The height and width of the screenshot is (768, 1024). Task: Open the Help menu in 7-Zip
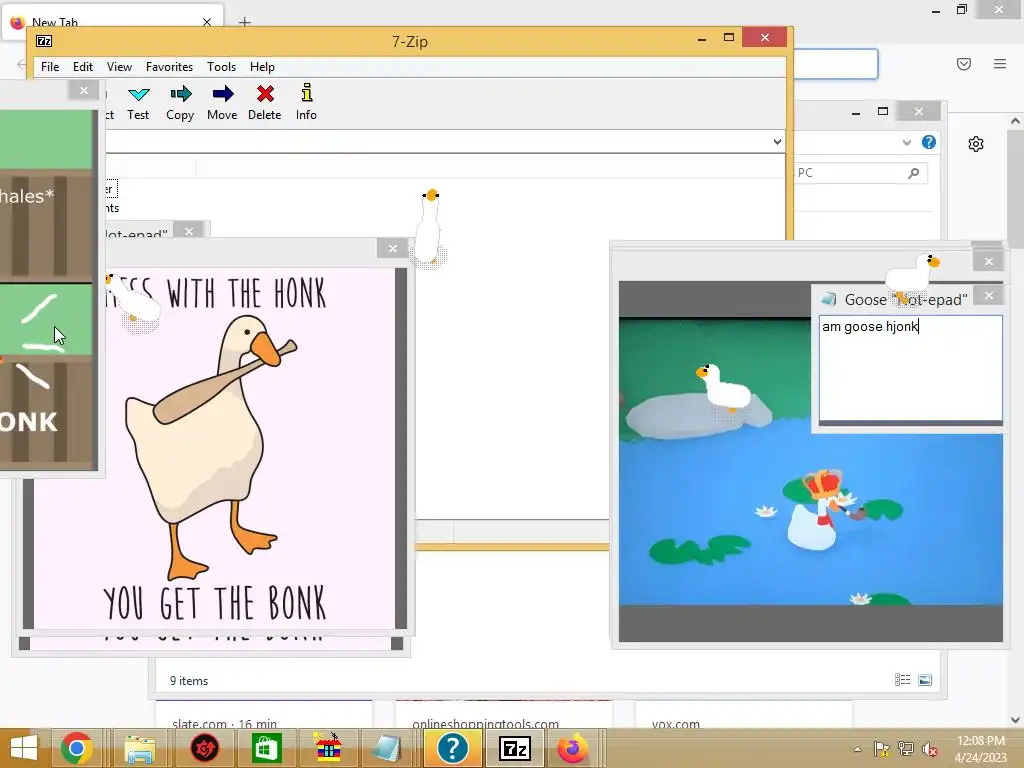[x=262, y=67]
